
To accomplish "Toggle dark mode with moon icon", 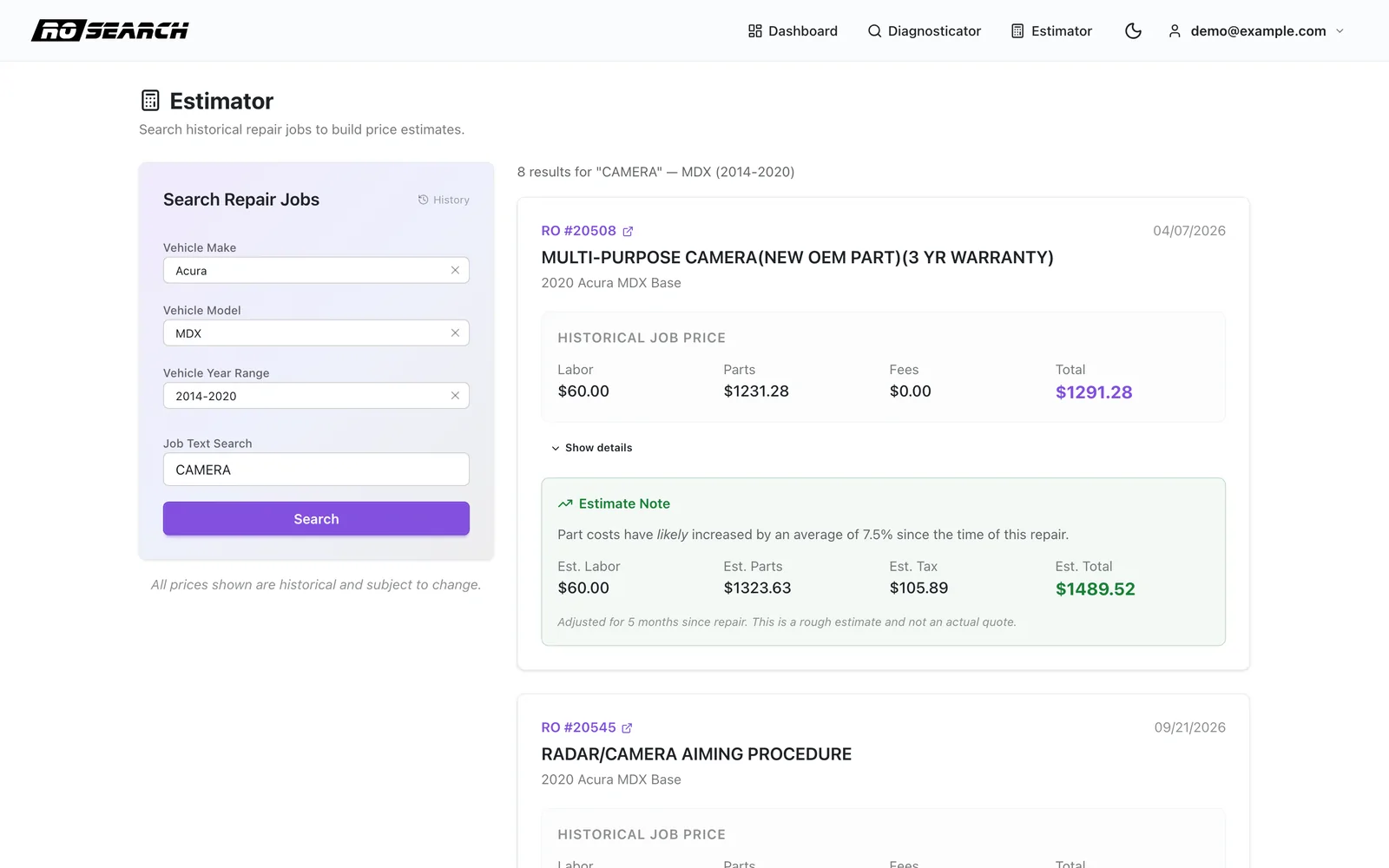I will 1133,31.
